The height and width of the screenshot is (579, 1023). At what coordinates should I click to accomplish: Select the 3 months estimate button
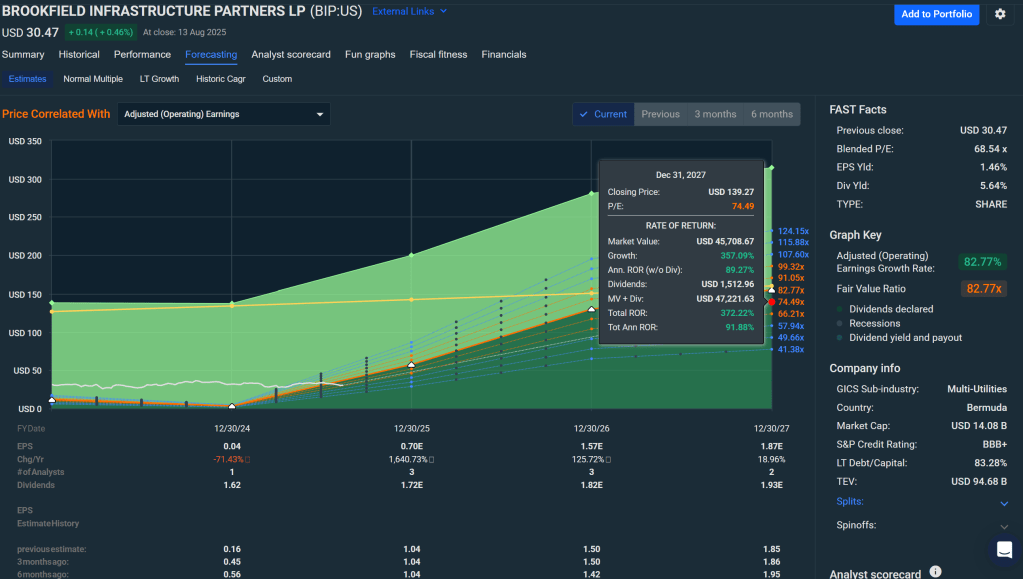[715, 114]
